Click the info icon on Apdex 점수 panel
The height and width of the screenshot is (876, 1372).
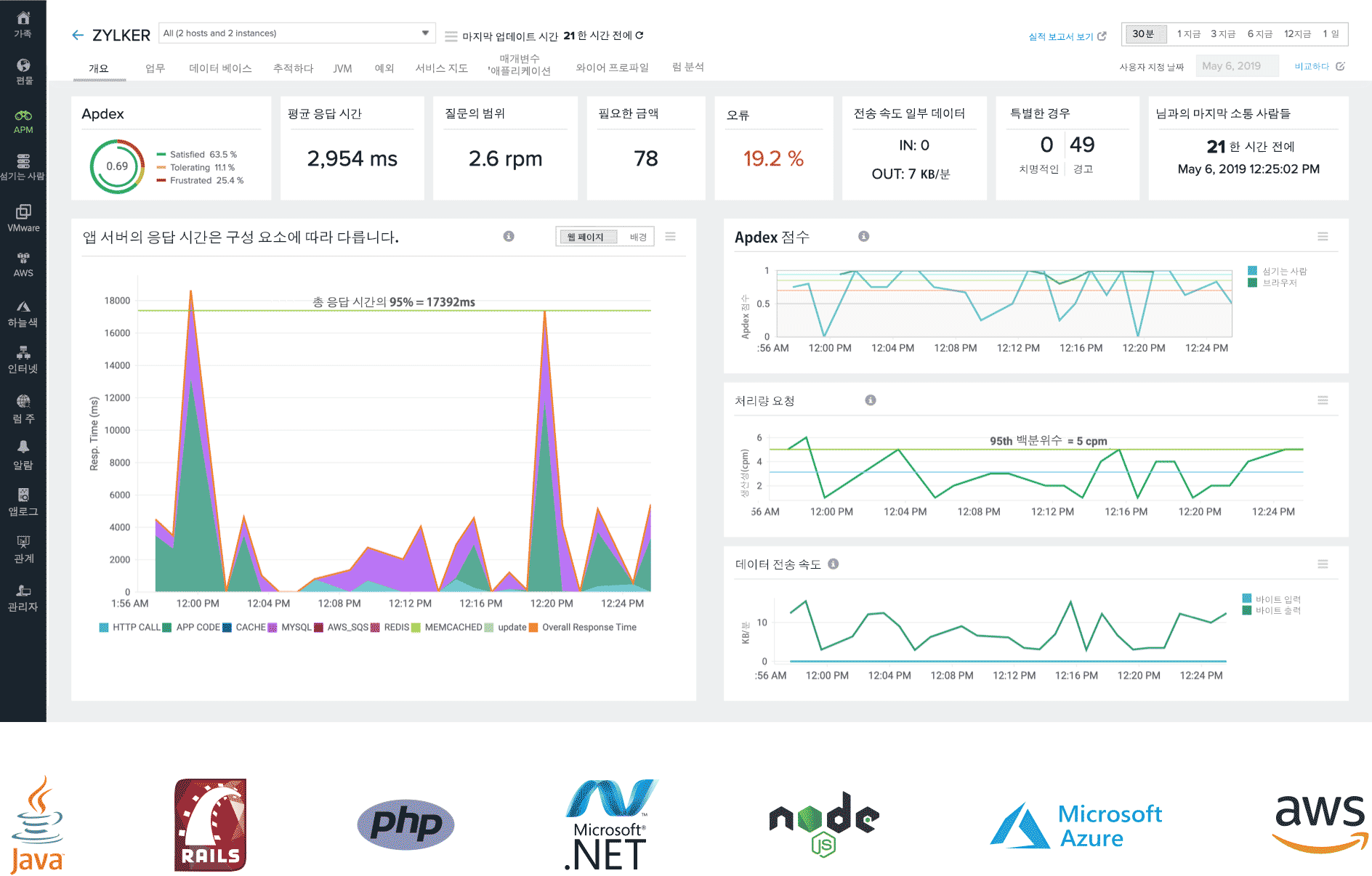863,236
